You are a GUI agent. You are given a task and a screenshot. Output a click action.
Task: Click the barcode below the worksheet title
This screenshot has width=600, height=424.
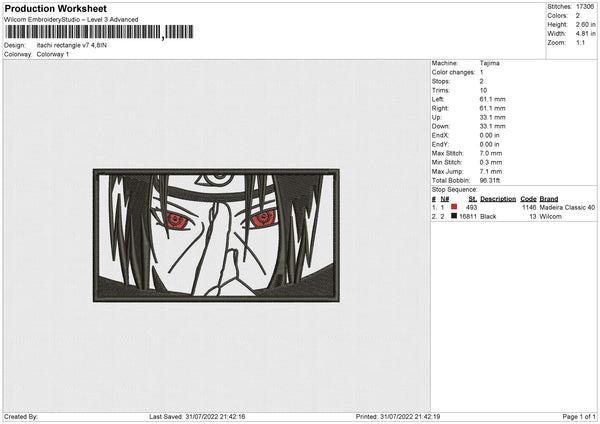click(x=99, y=32)
